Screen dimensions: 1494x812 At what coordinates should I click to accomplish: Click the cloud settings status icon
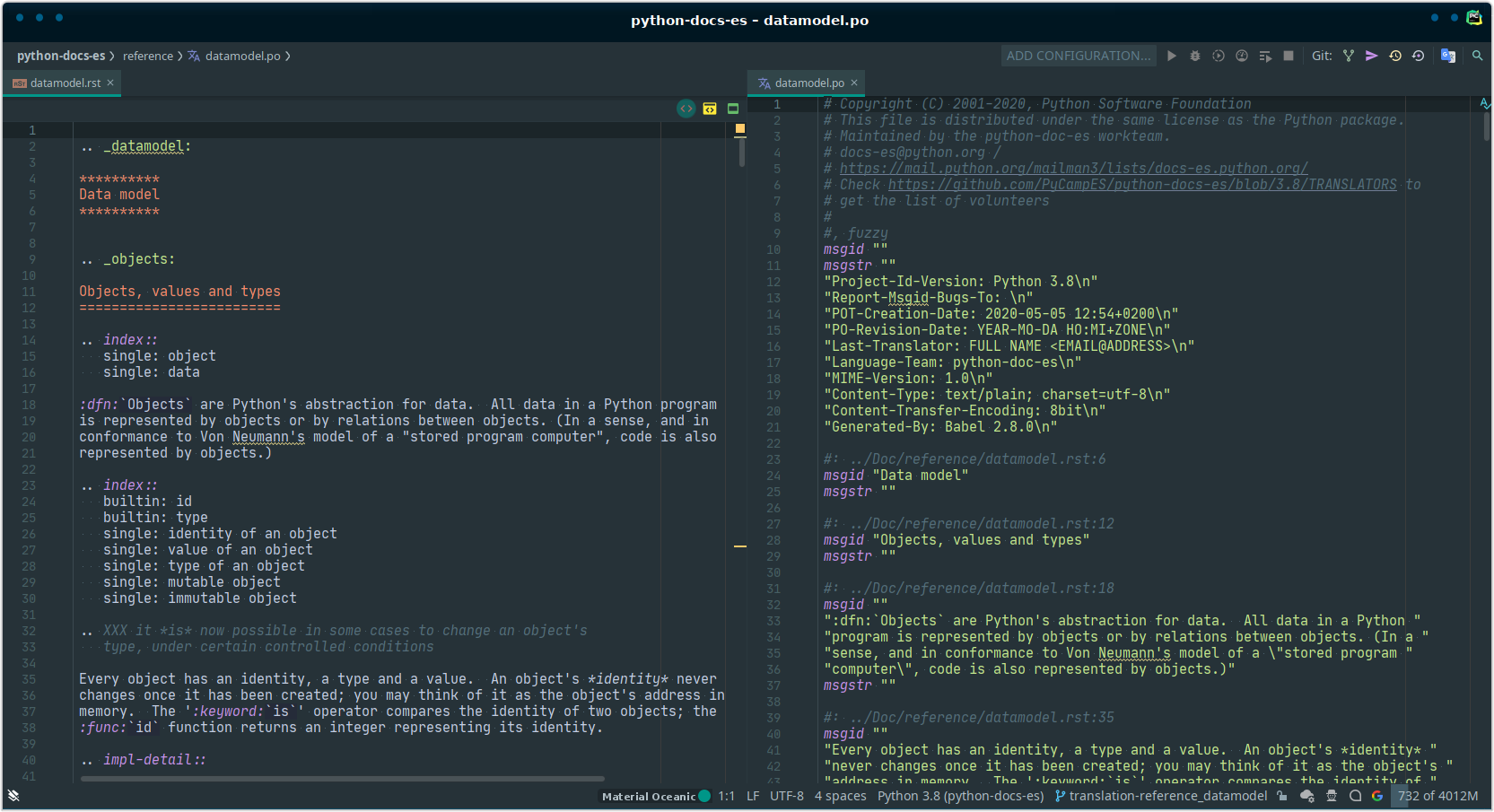point(1307,796)
